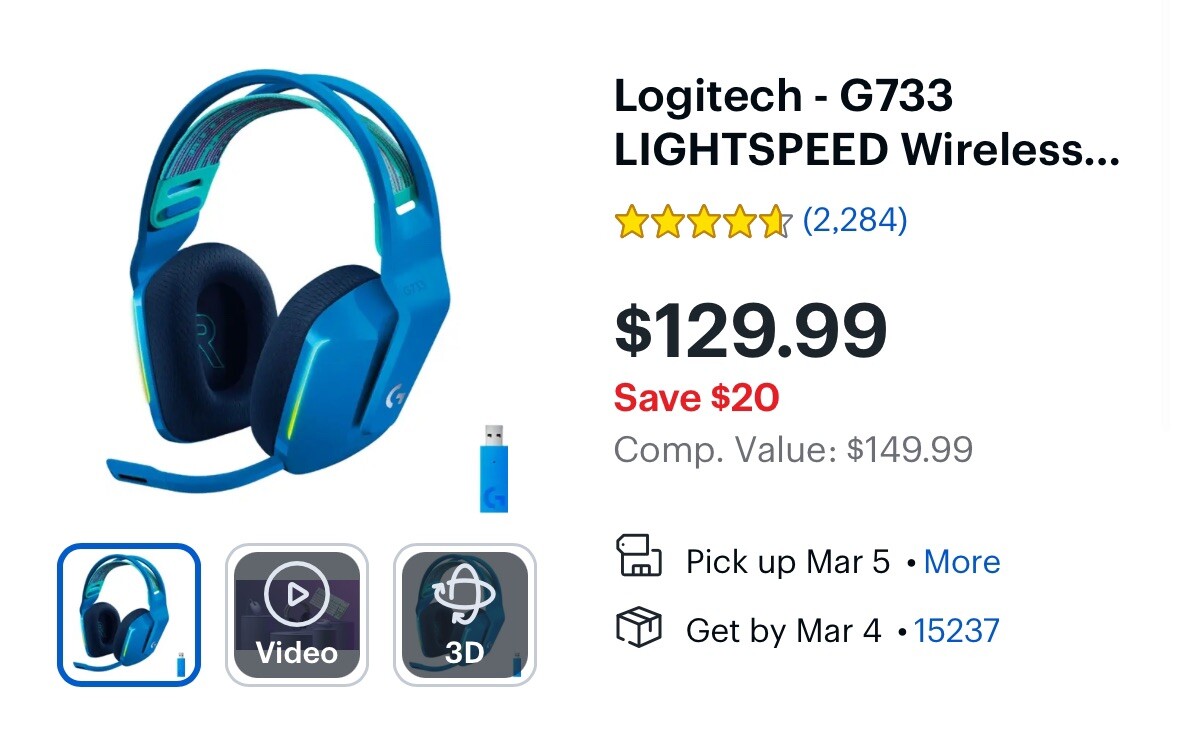1179x751 pixels.
Task: Open the Logitech G733 LIGHTSPEED product title
Action: [x=866, y=123]
